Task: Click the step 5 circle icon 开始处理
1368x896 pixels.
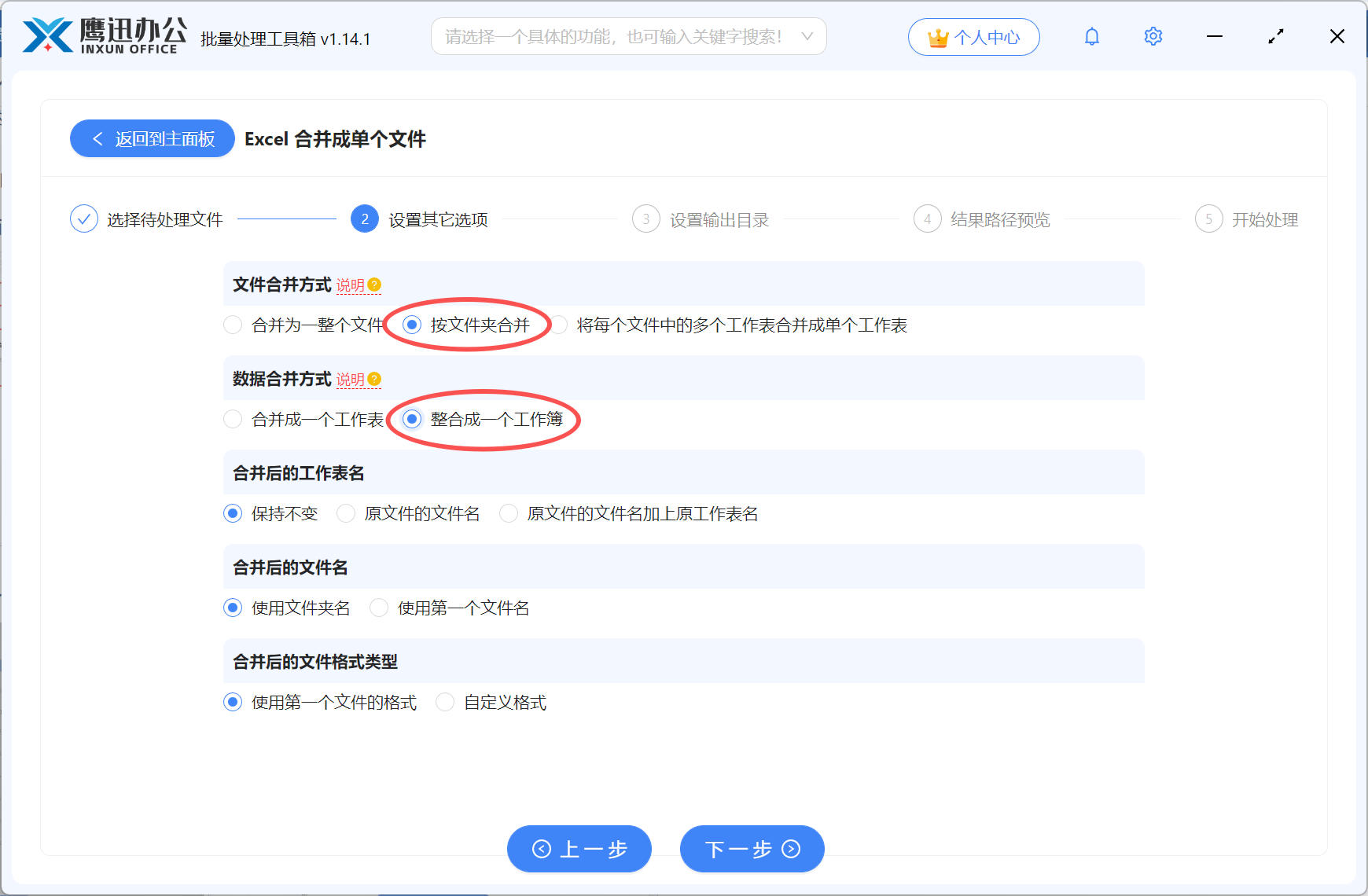Action: click(x=1208, y=218)
